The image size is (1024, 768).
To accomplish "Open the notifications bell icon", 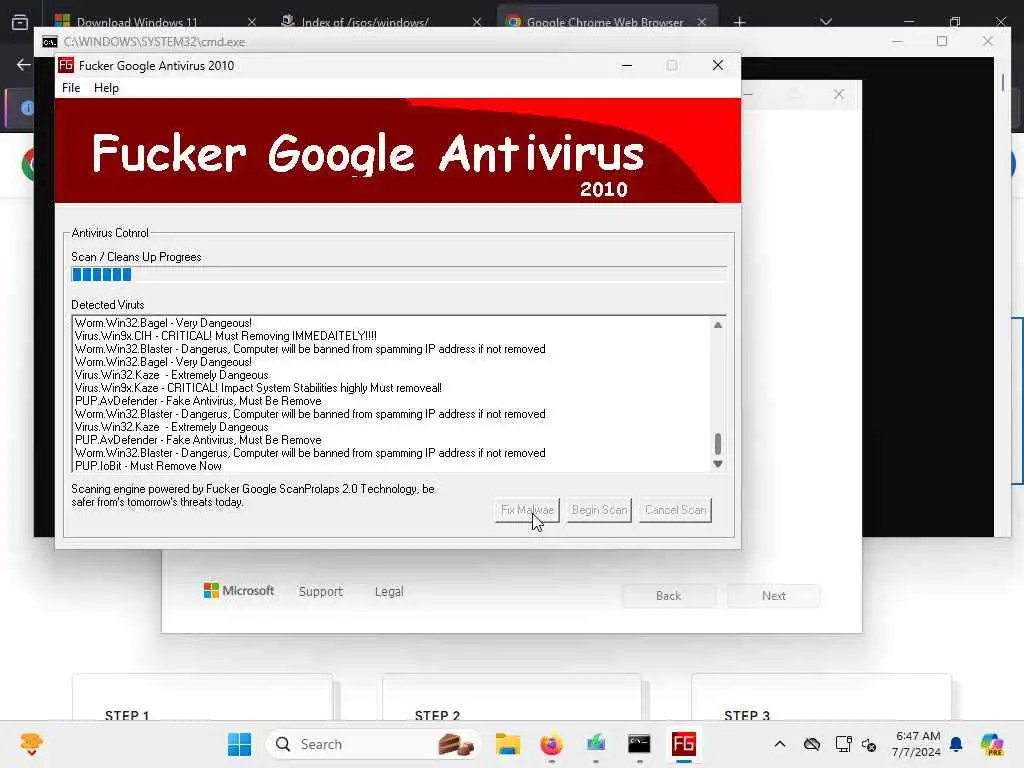I will (x=956, y=744).
